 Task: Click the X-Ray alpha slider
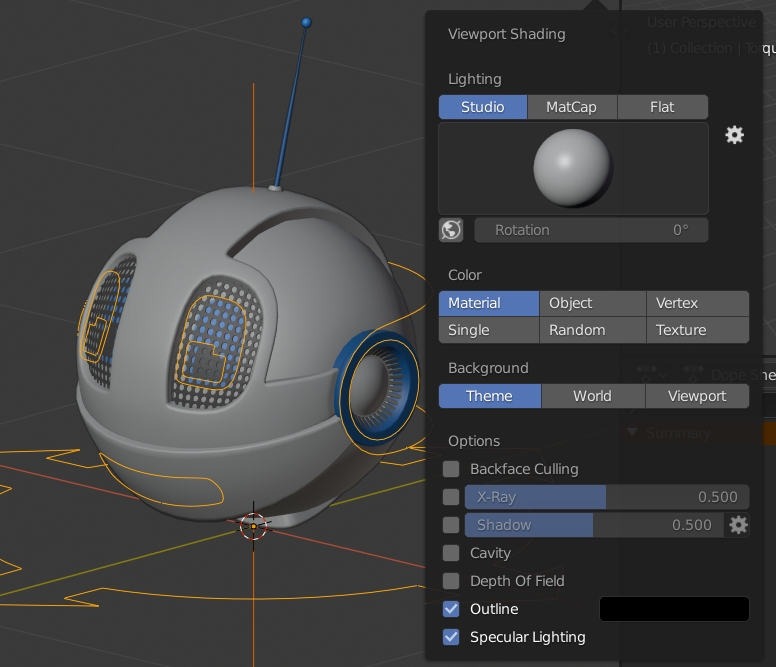(x=607, y=497)
